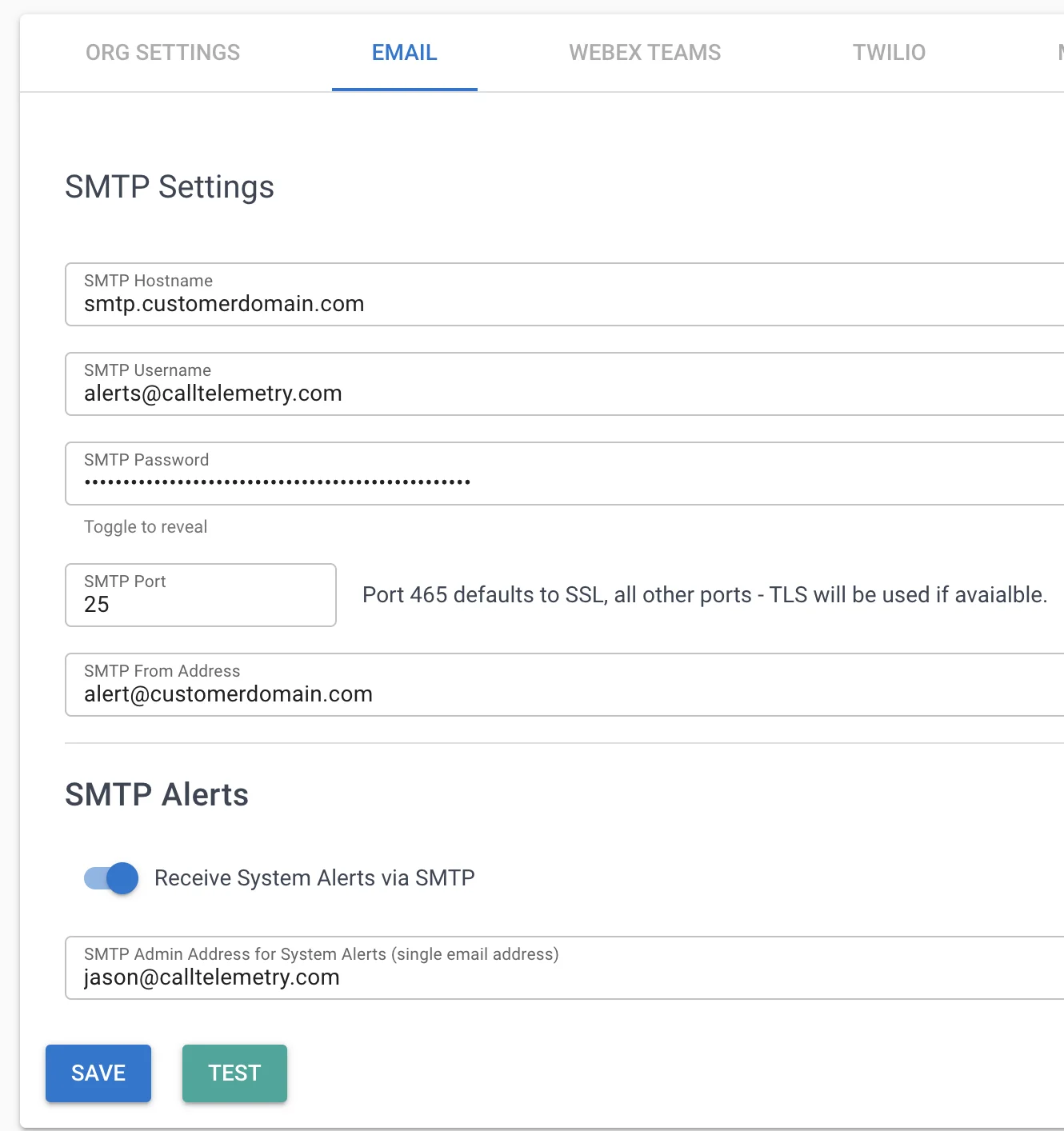Click the TEST button to verify SMTP
This screenshot has height=1131, width=1064.
tap(234, 1073)
